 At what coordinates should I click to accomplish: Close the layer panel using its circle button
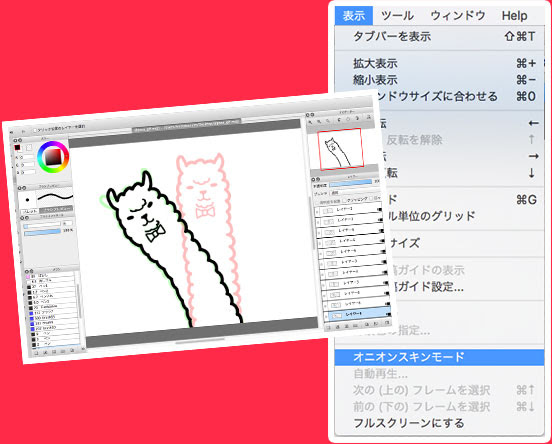[312, 179]
